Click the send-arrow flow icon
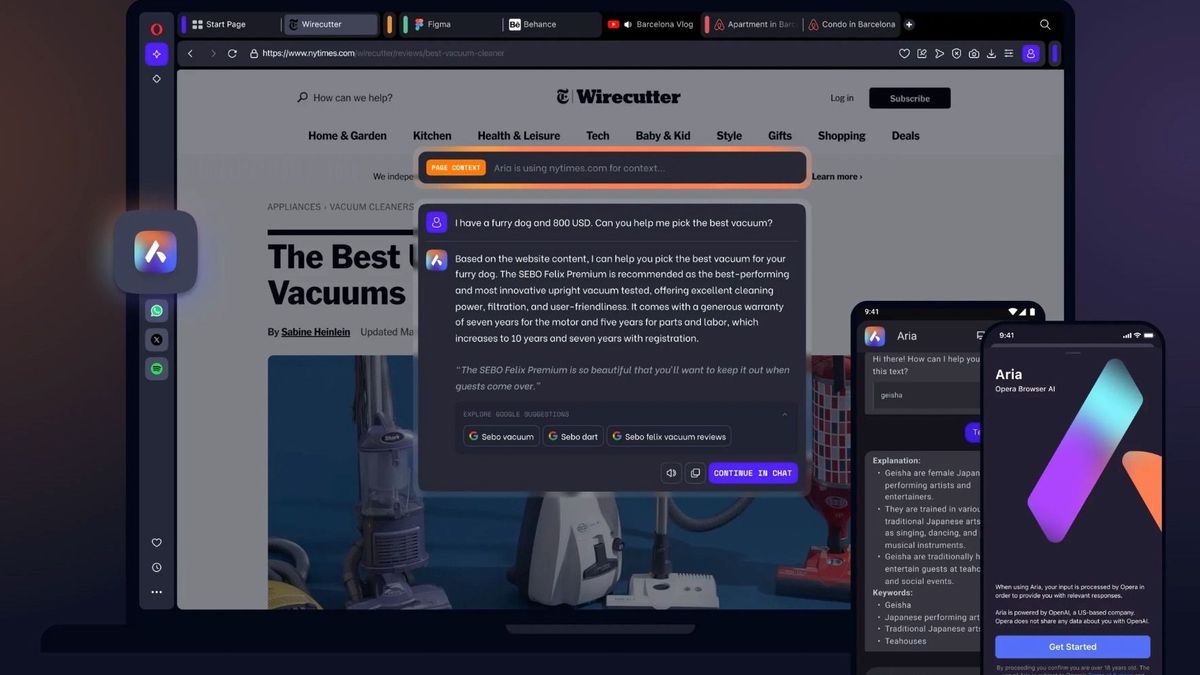 coord(939,53)
